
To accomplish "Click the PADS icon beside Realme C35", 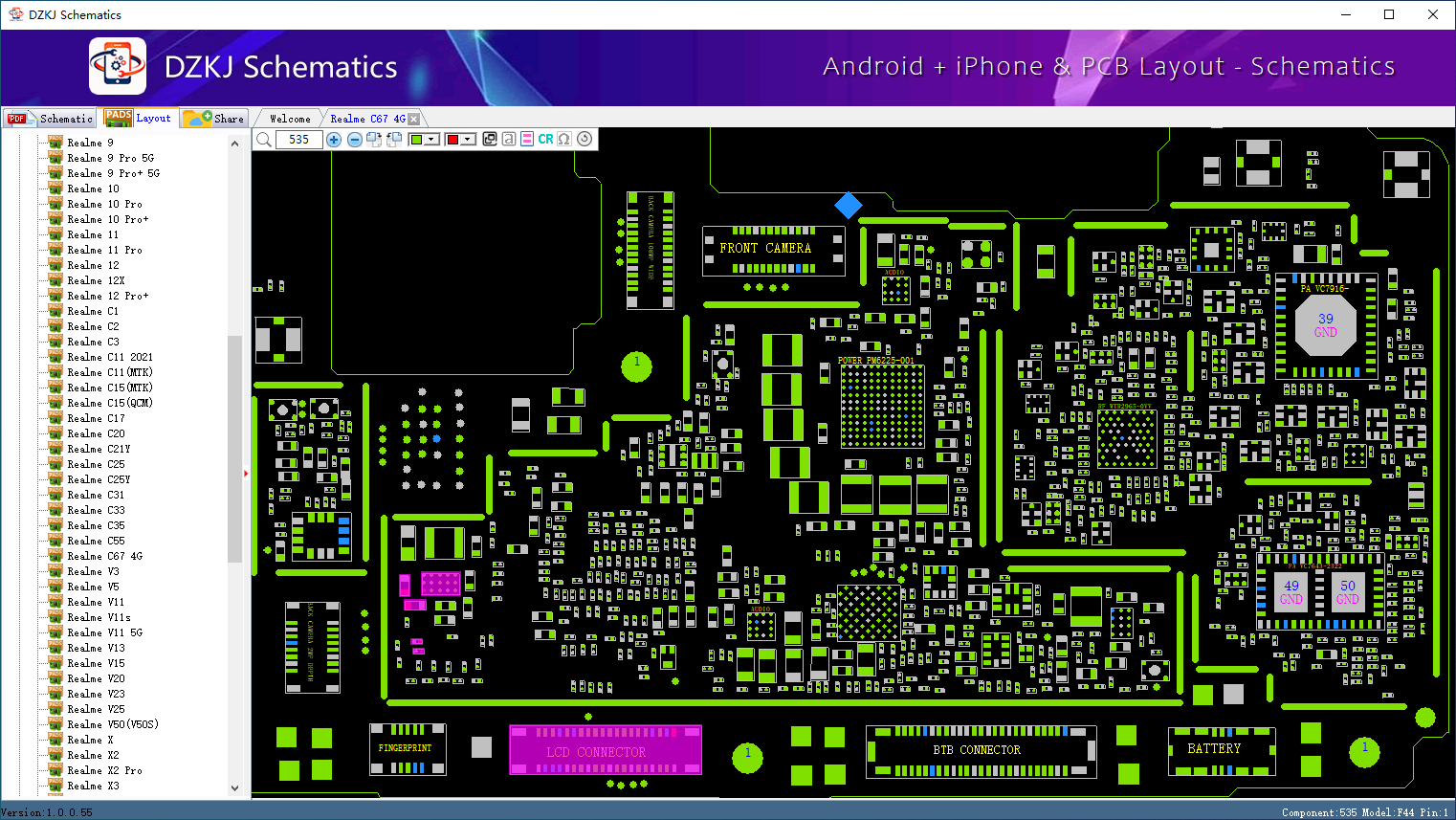I will coord(55,525).
